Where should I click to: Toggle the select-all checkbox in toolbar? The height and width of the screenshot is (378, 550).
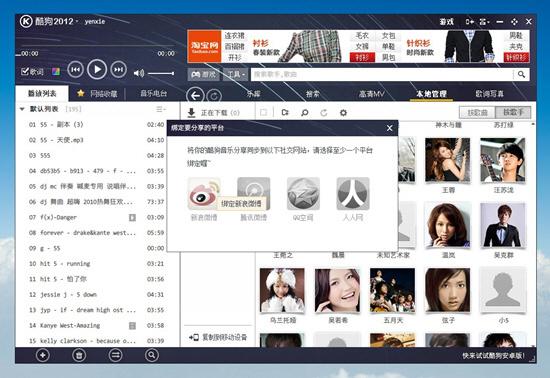263,113
